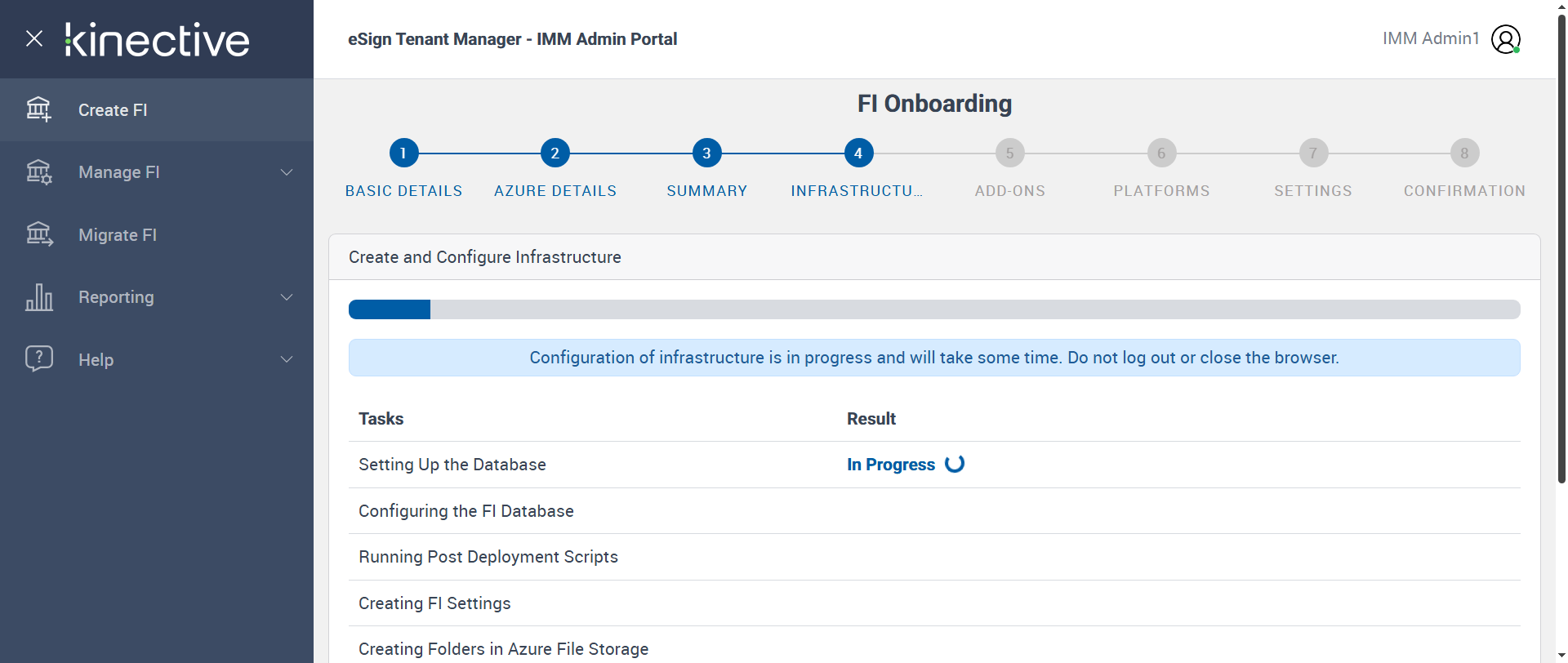The width and height of the screenshot is (1568, 663).
Task: Expand the Reporting submenu chevron
Action: coord(287,297)
